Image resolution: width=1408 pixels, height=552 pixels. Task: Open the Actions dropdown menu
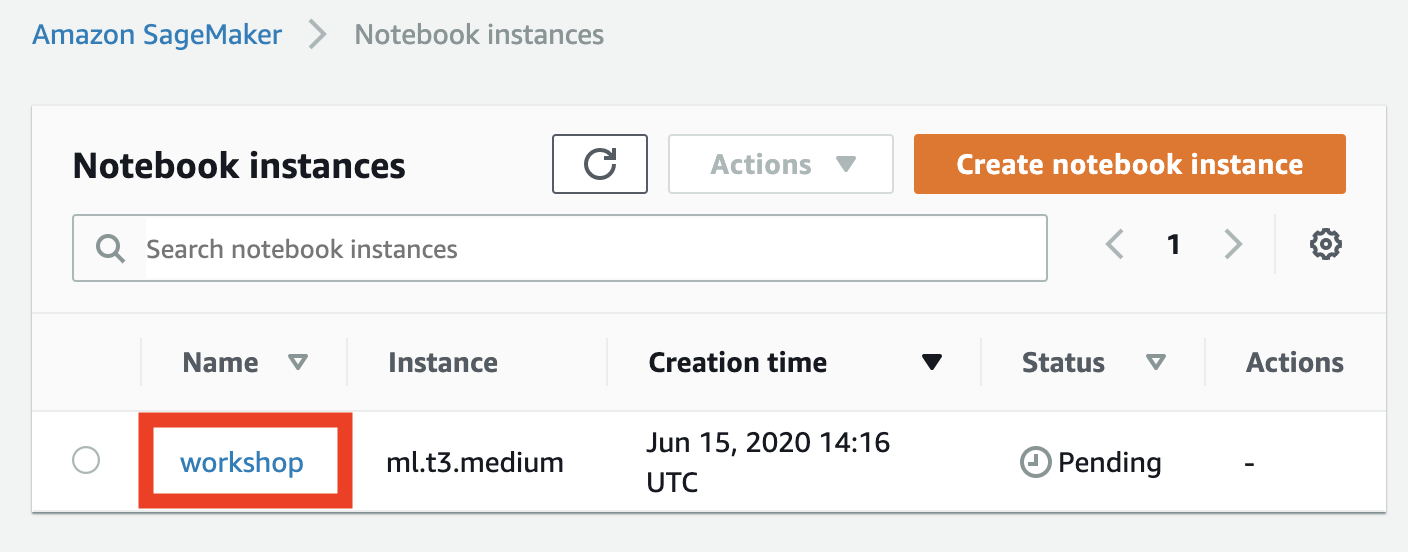point(780,164)
